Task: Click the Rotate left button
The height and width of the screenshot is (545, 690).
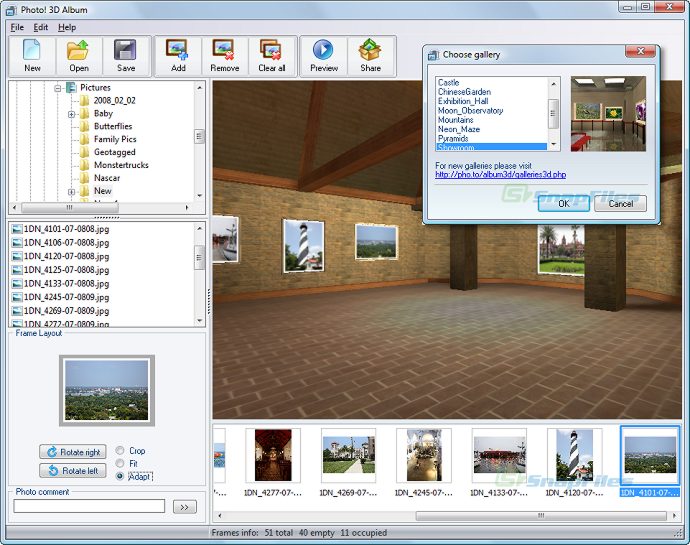Action: [x=73, y=471]
